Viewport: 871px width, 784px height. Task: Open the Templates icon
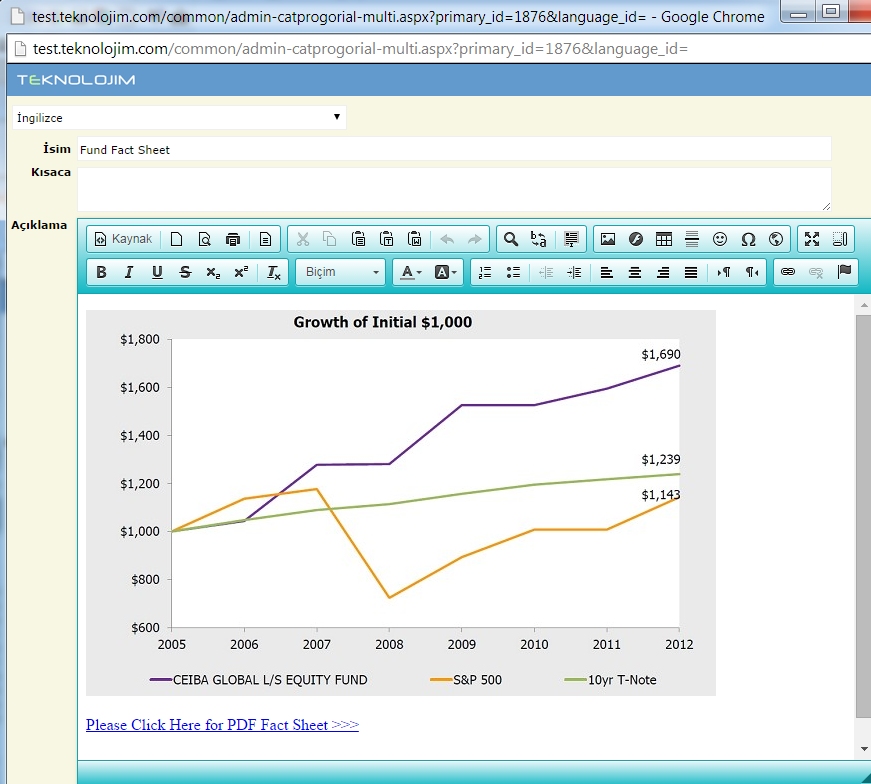point(266,239)
